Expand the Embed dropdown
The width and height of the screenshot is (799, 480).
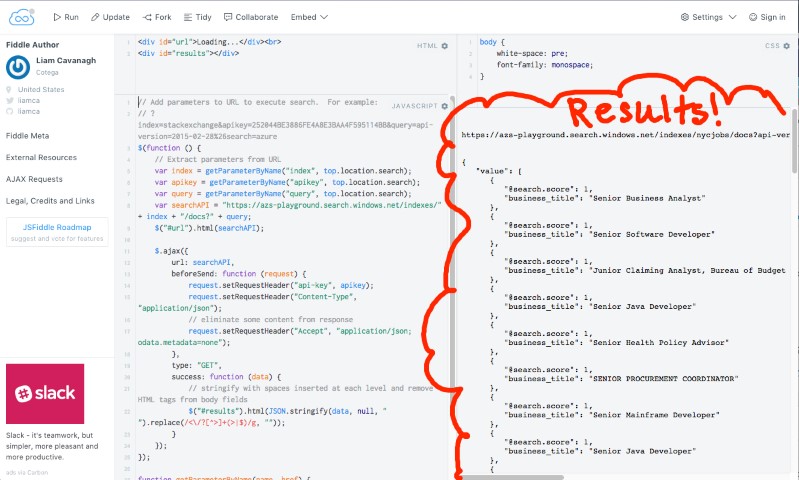pyautogui.click(x=308, y=17)
